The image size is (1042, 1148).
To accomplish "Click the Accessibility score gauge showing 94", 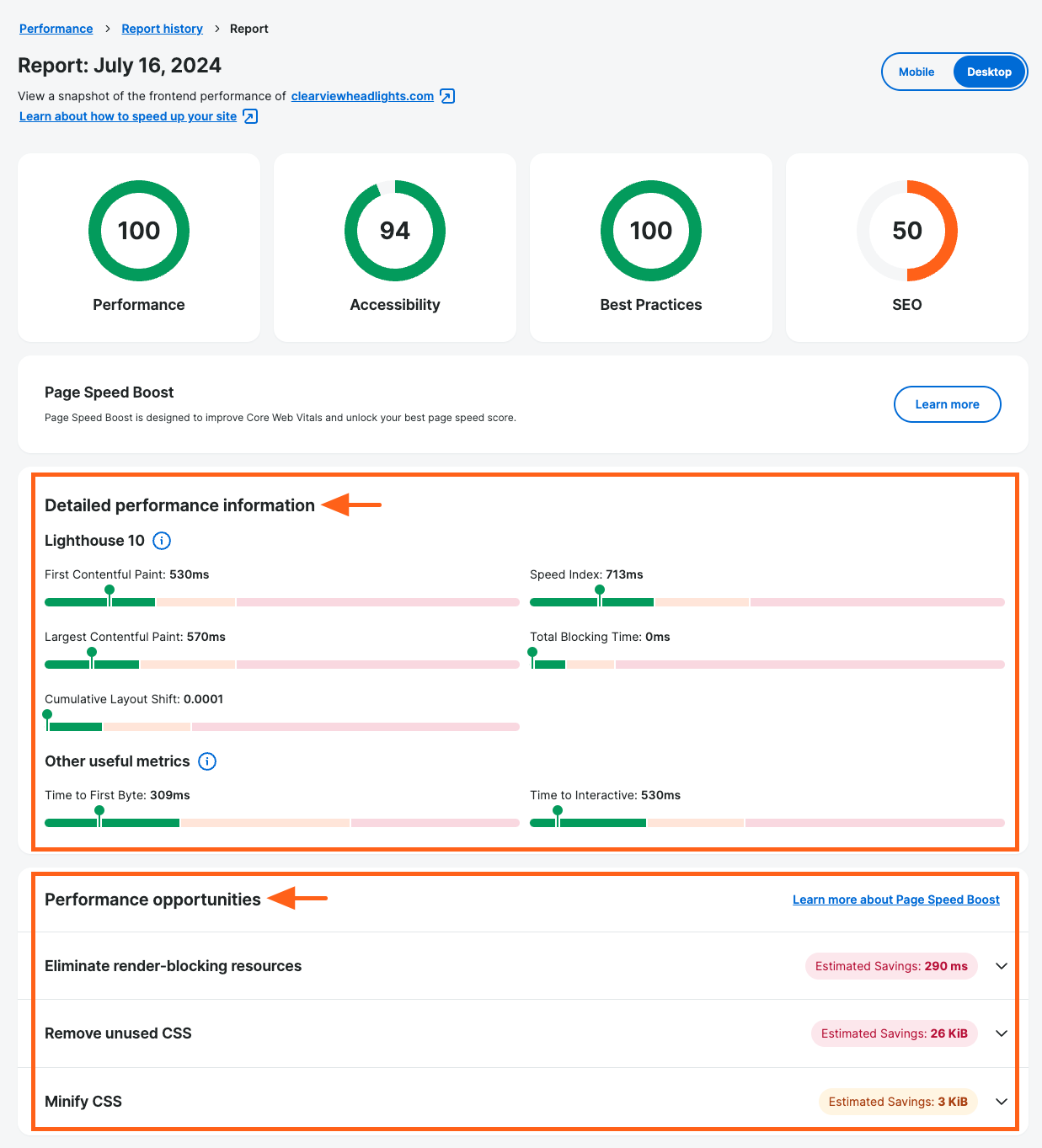I will point(394,231).
